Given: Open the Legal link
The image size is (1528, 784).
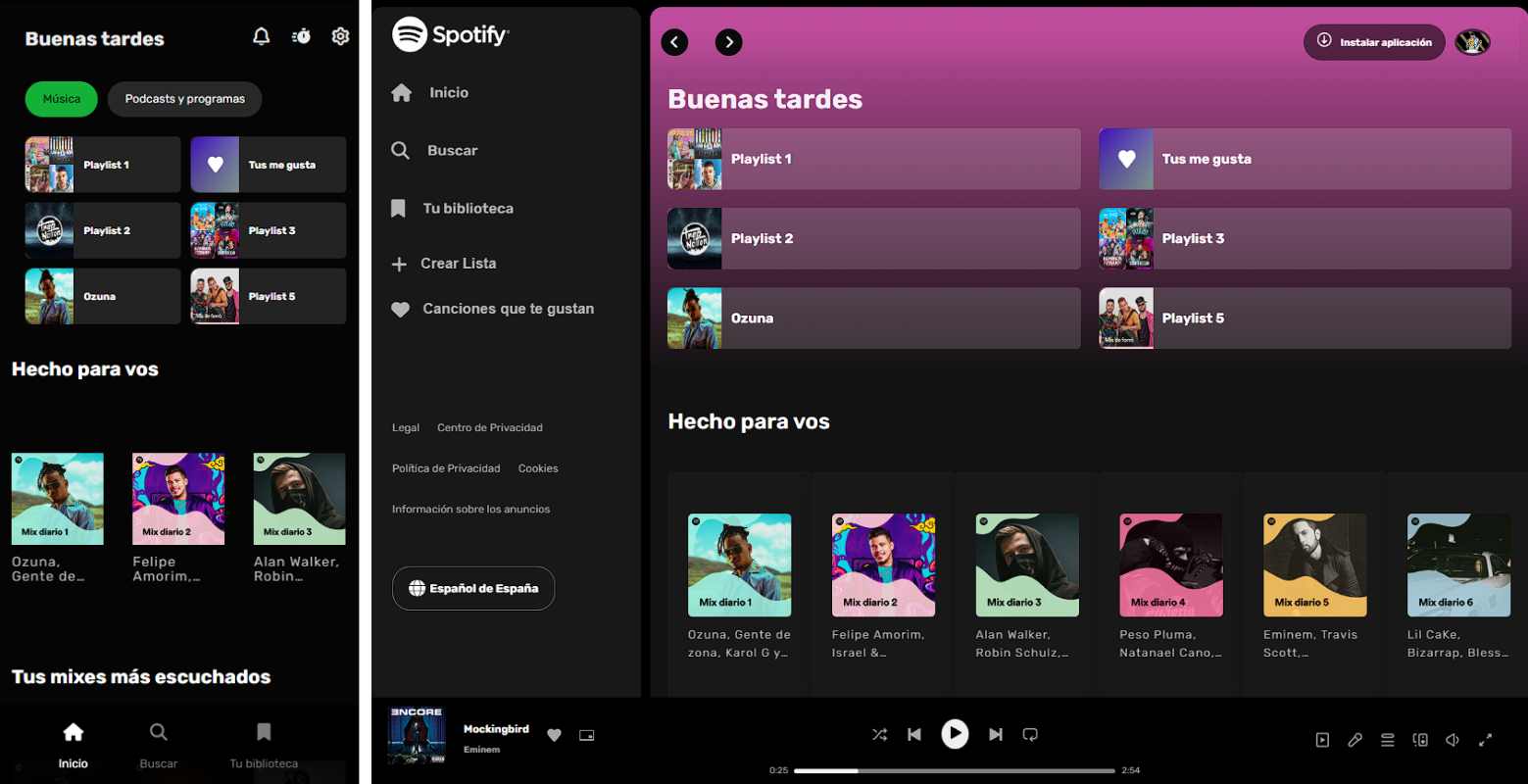Looking at the screenshot, I should [x=406, y=427].
